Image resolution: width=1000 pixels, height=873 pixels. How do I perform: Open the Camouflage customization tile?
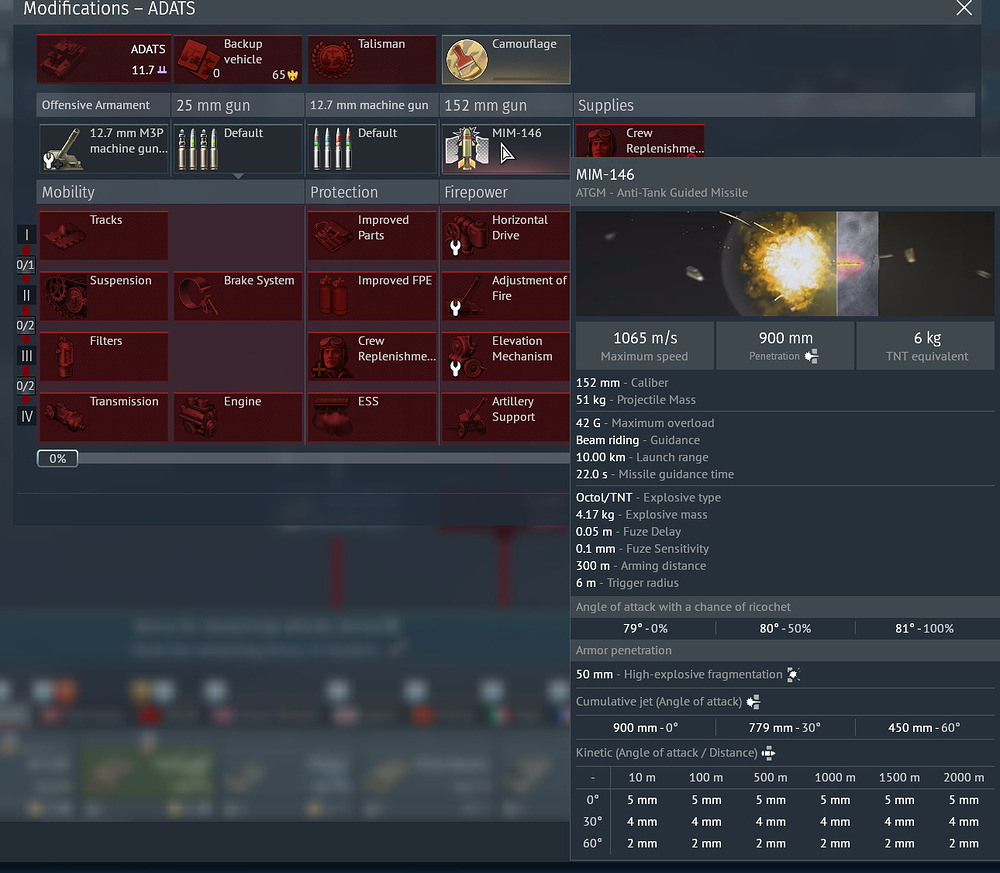(506, 60)
